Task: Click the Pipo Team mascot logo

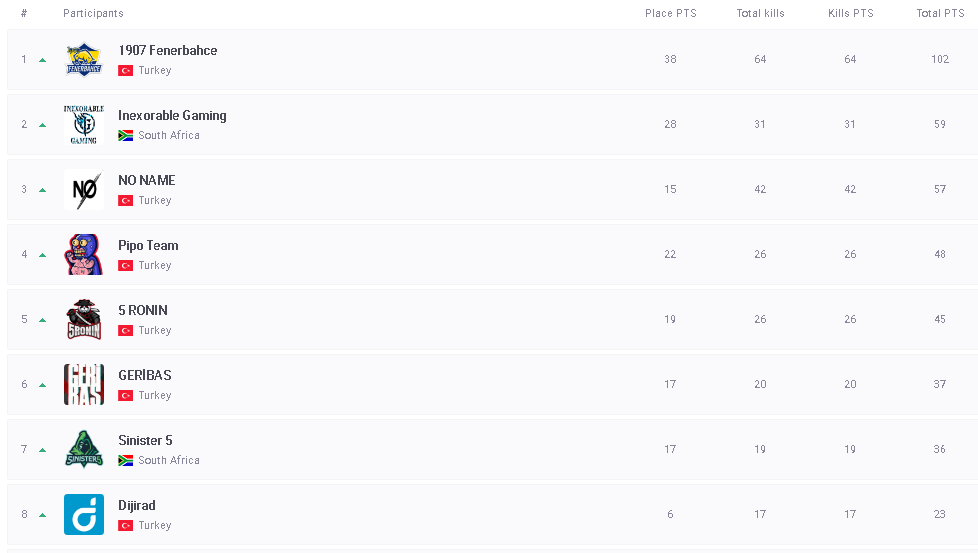Action: click(x=84, y=255)
